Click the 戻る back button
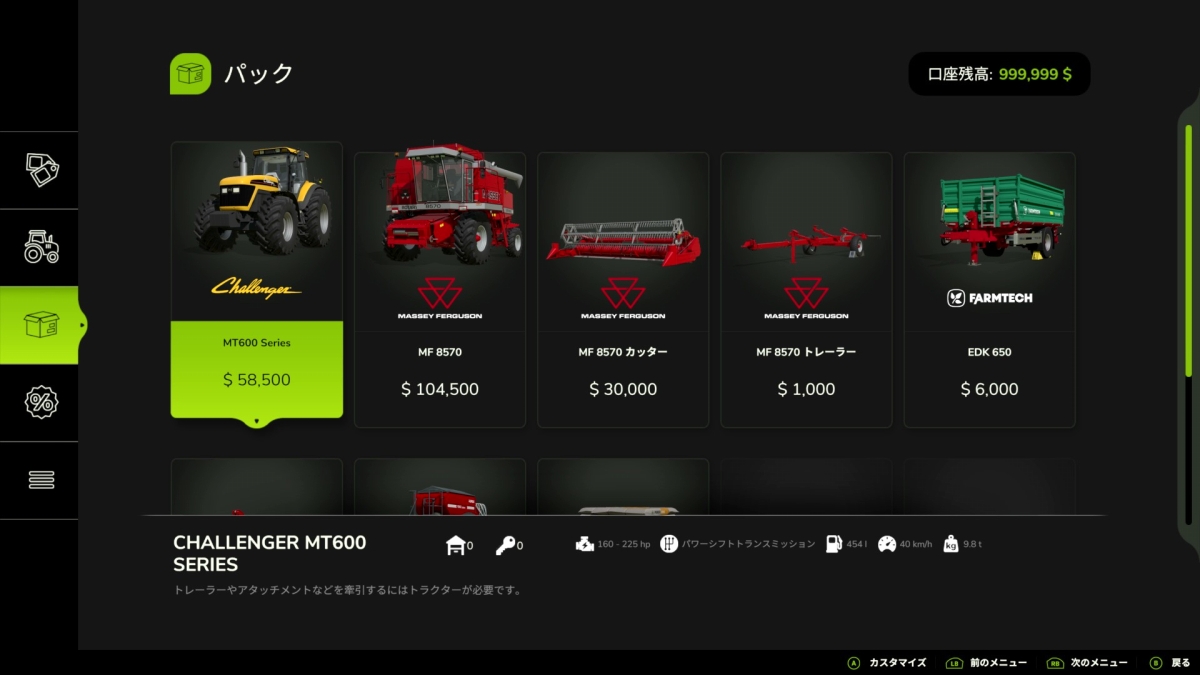 coord(1170,663)
